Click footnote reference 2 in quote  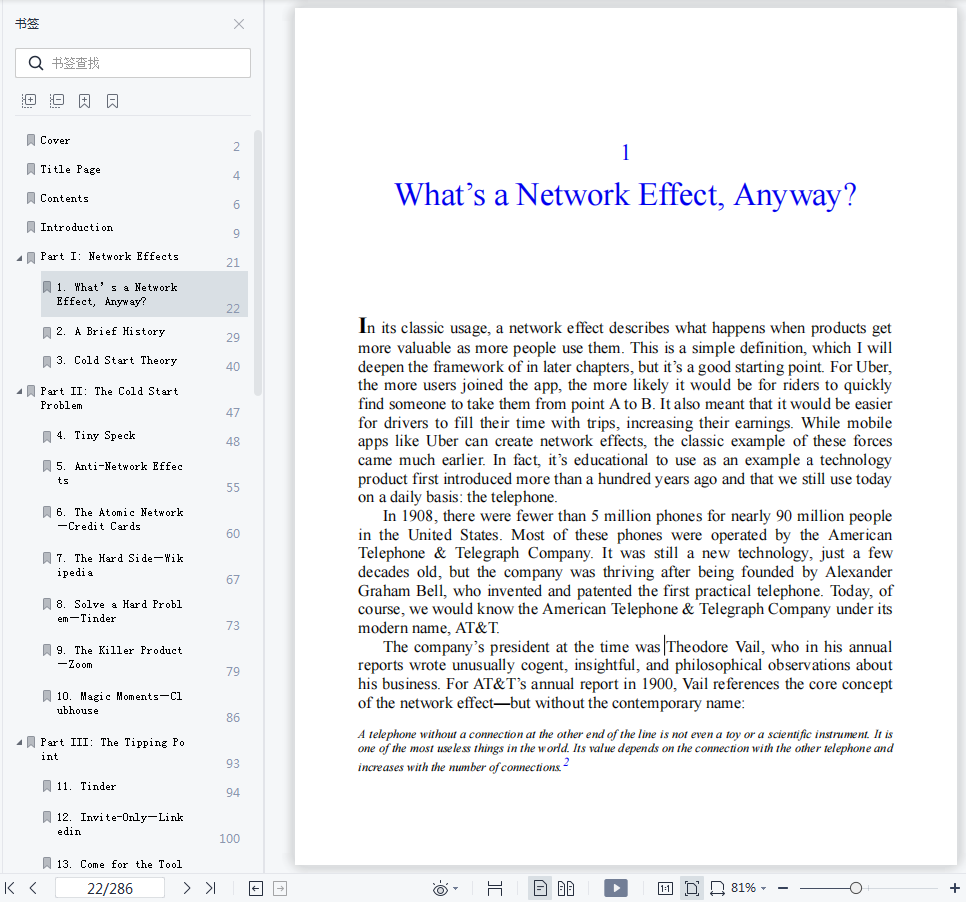[566, 763]
